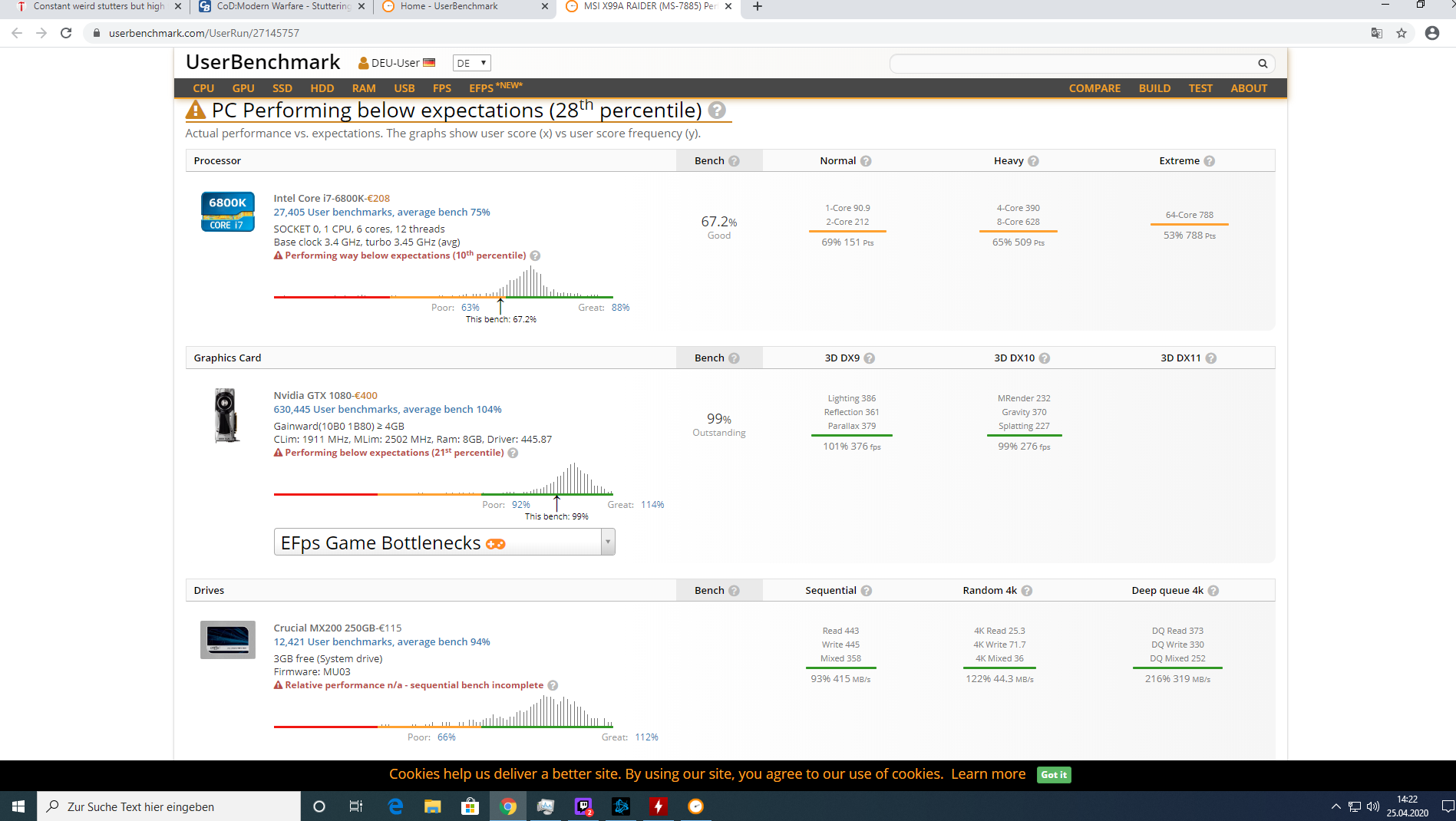
Task: Open the EFPS new menu item
Action: coord(496,87)
